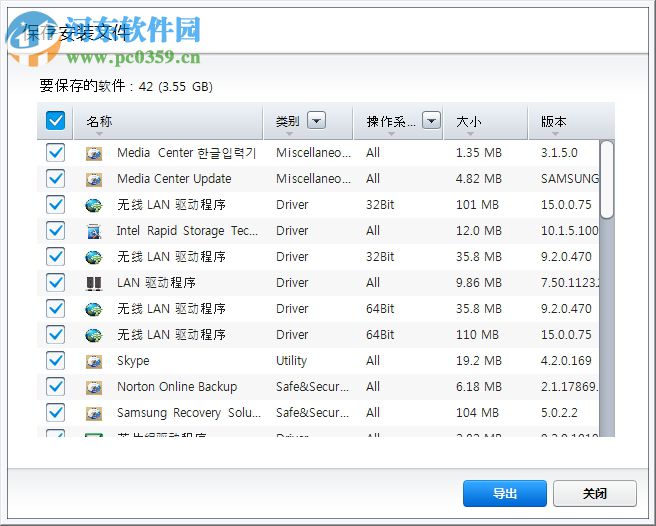
Task: Click the Skype row icon
Action: [94, 361]
